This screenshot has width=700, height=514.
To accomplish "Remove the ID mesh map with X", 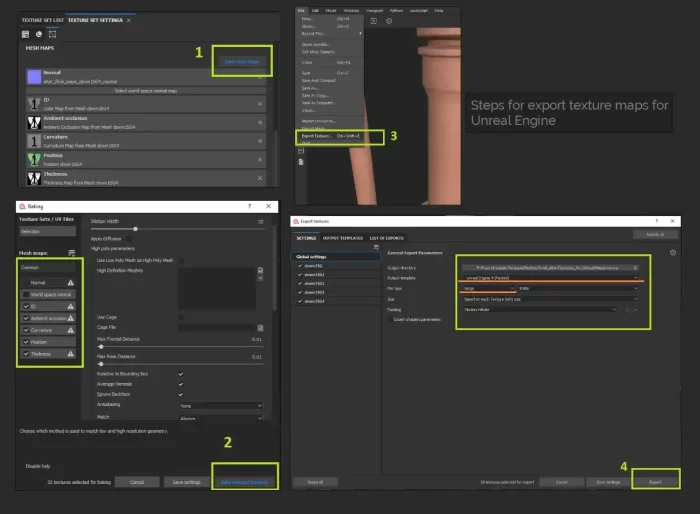I will pyautogui.click(x=261, y=103).
